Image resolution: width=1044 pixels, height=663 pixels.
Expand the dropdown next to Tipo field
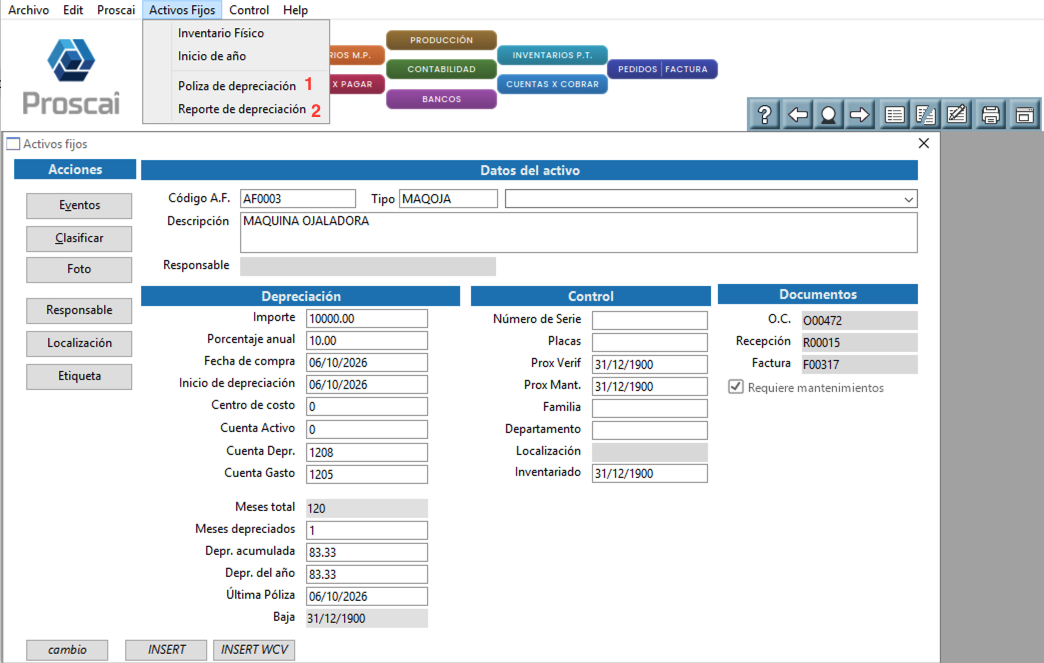coord(908,199)
